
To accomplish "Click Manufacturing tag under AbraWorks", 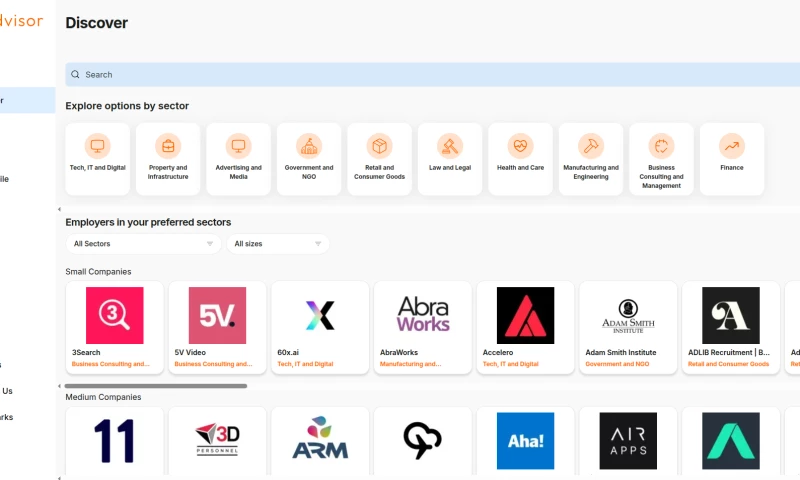I will pos(411,364).
